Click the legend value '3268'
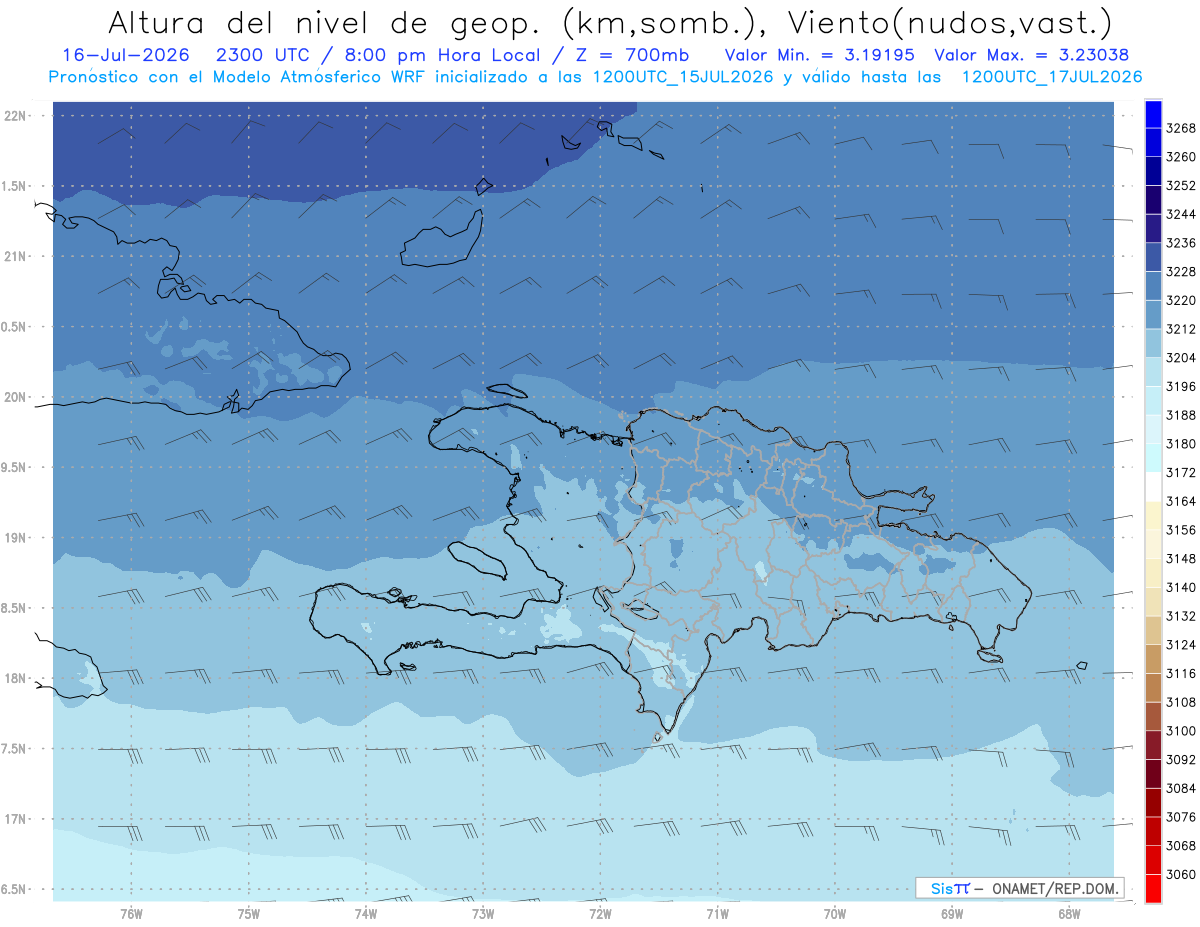This screenshot has width=1200, height=927. pyautogui.click(x=1181, y=128)
